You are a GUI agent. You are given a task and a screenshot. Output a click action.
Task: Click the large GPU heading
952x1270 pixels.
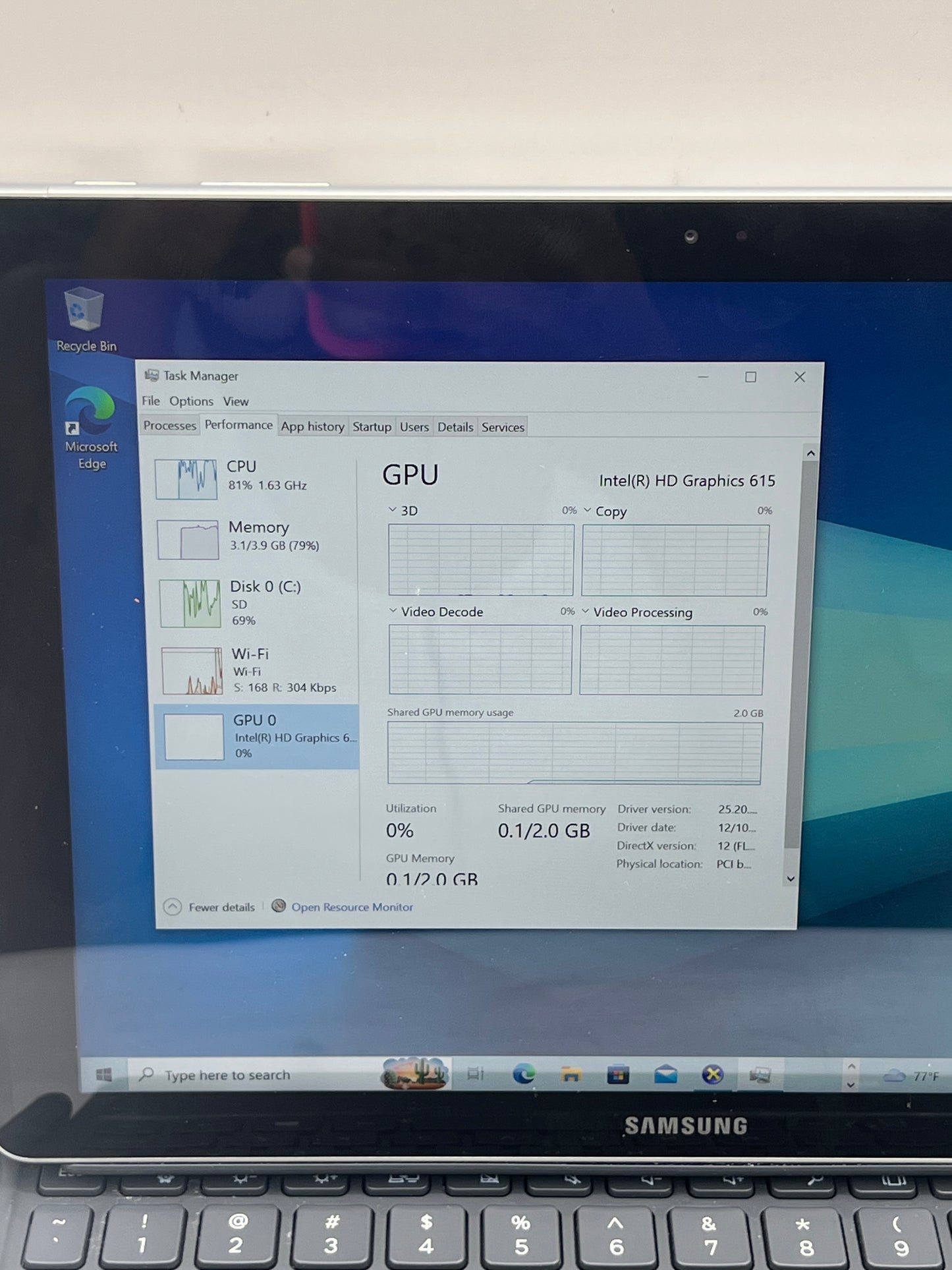point(410,475)
